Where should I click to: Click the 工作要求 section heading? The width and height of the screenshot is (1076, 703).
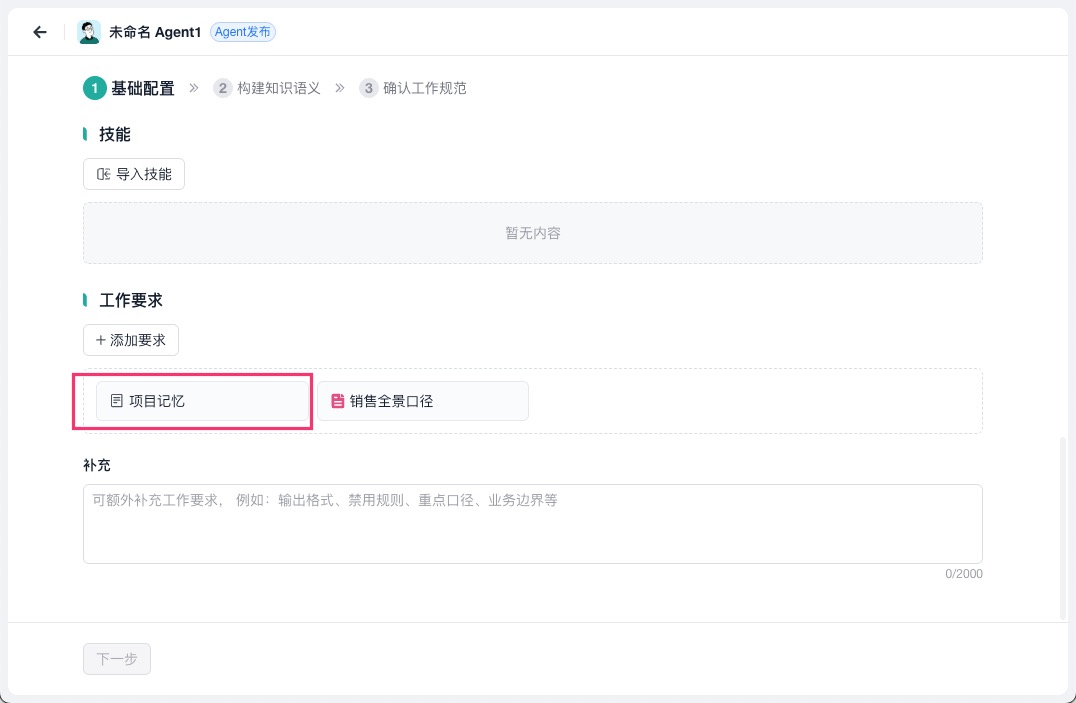(x=131, y=301)
